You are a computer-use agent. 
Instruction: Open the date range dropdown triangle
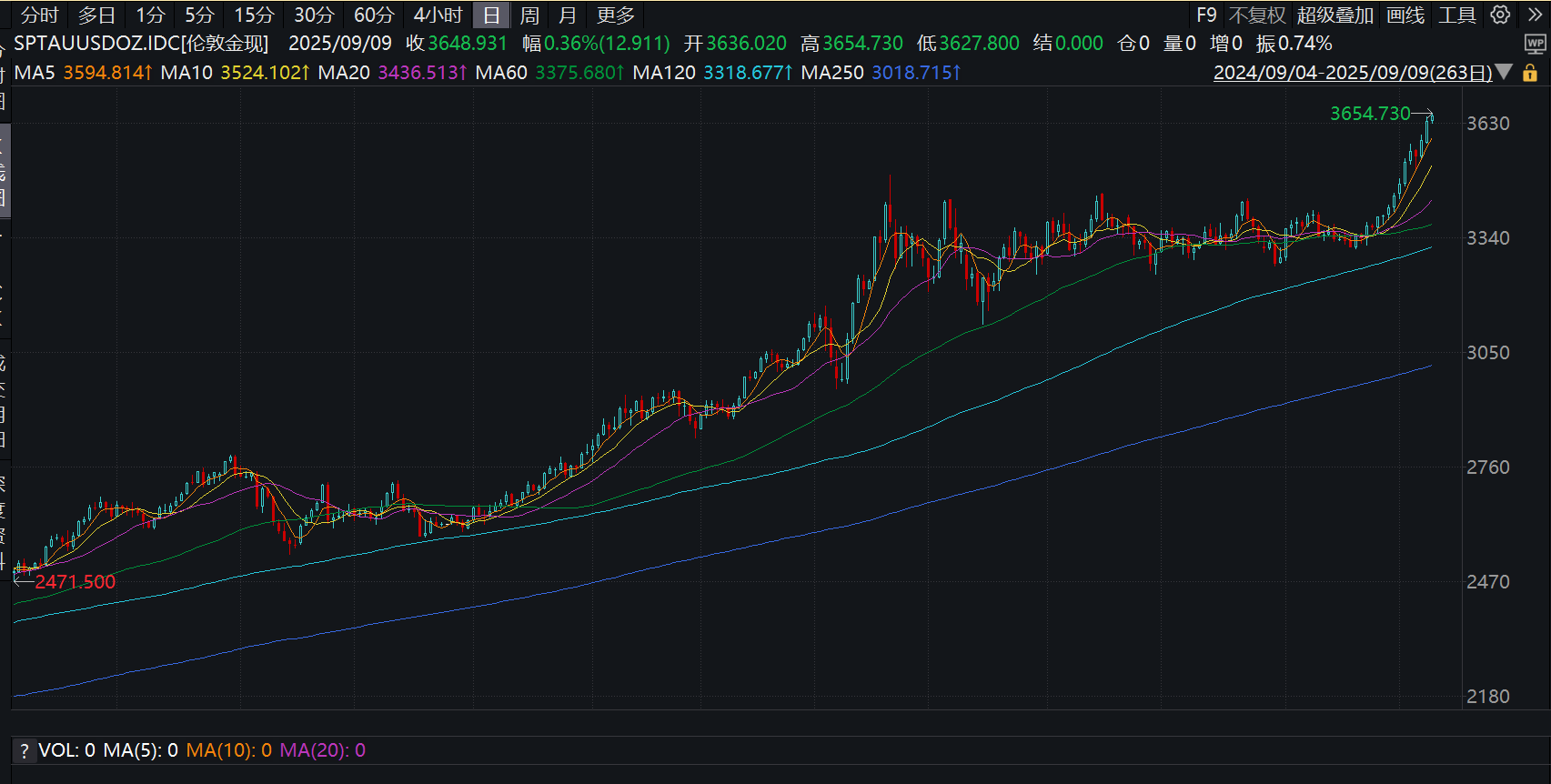coord(1505,72)
